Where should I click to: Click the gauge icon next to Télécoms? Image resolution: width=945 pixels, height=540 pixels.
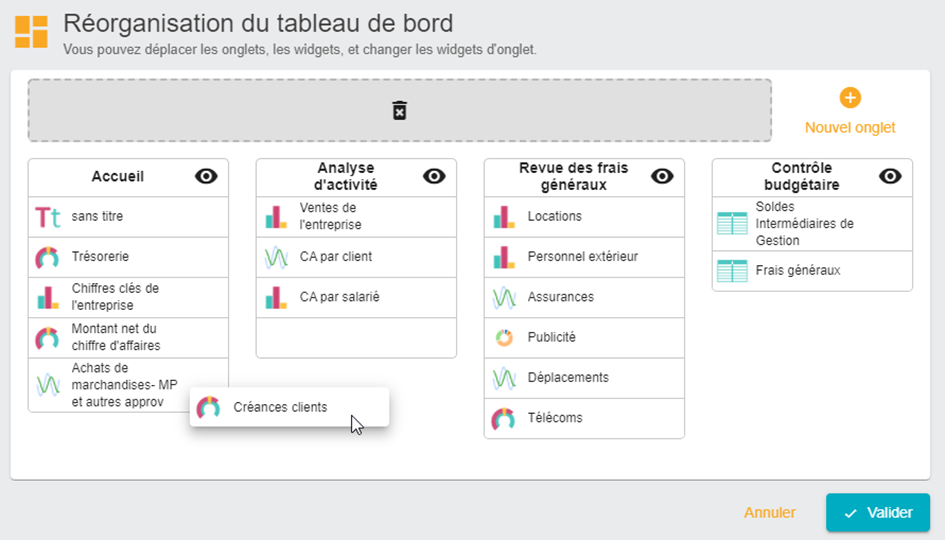[x=503, y=418]
